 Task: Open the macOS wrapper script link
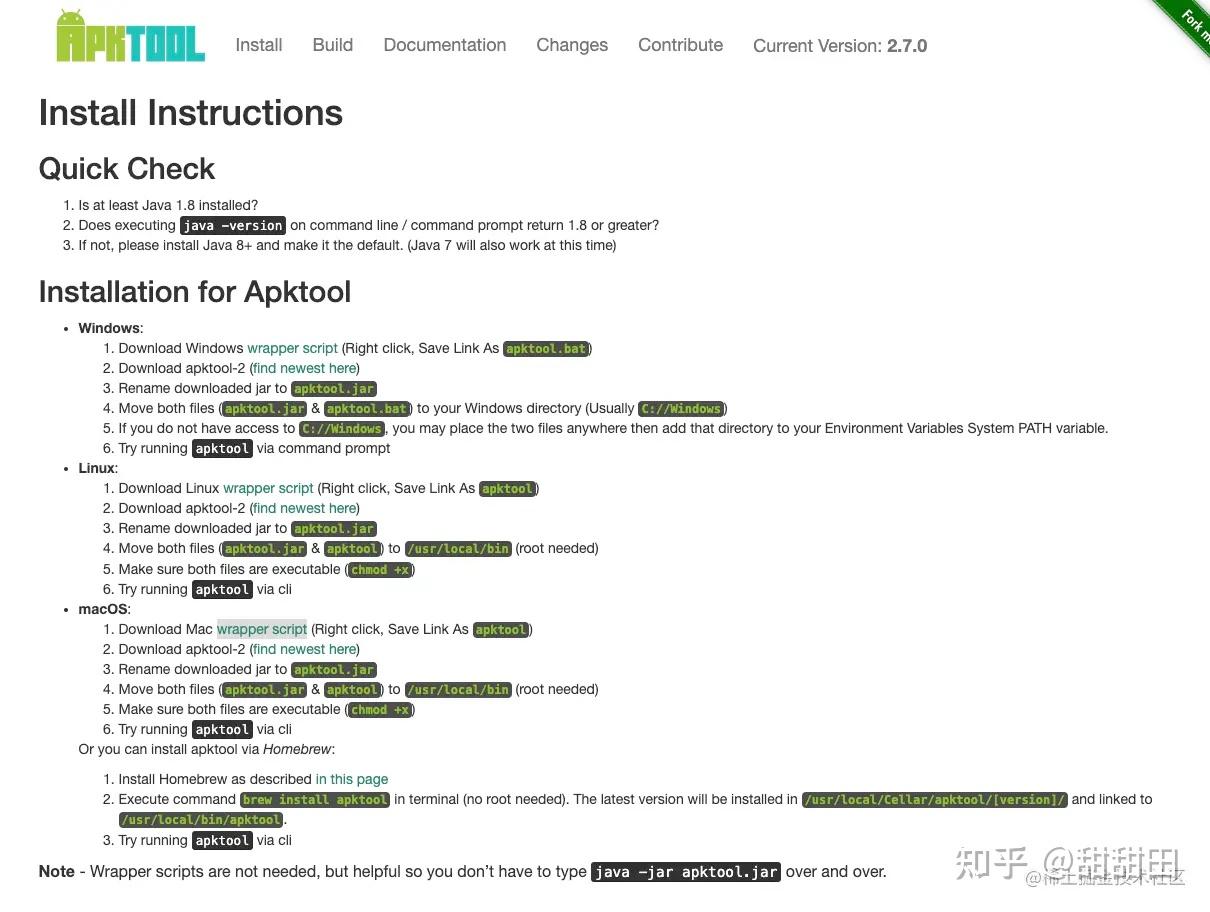point(262,629)
